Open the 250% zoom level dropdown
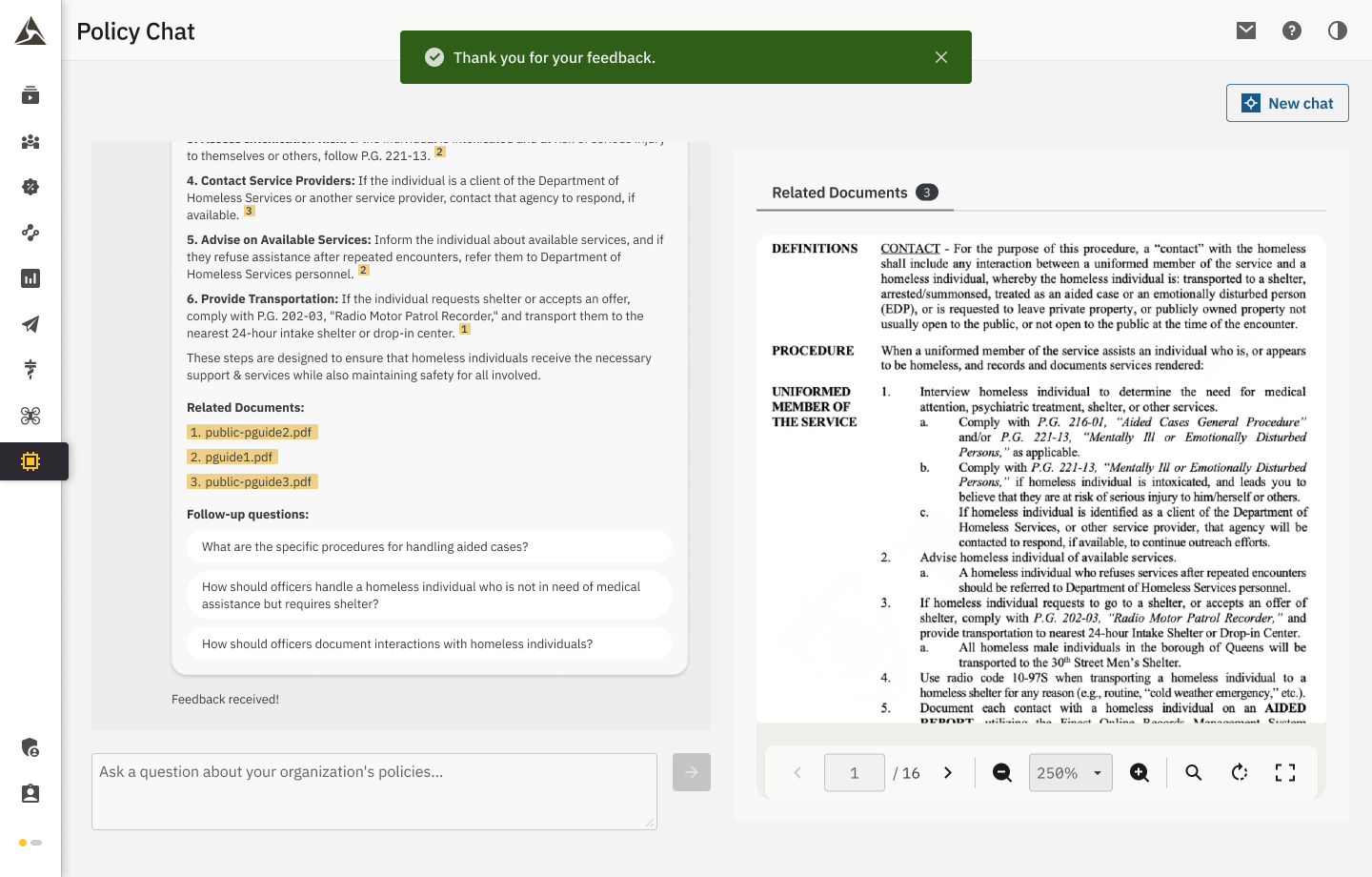 click(1070, 772)
